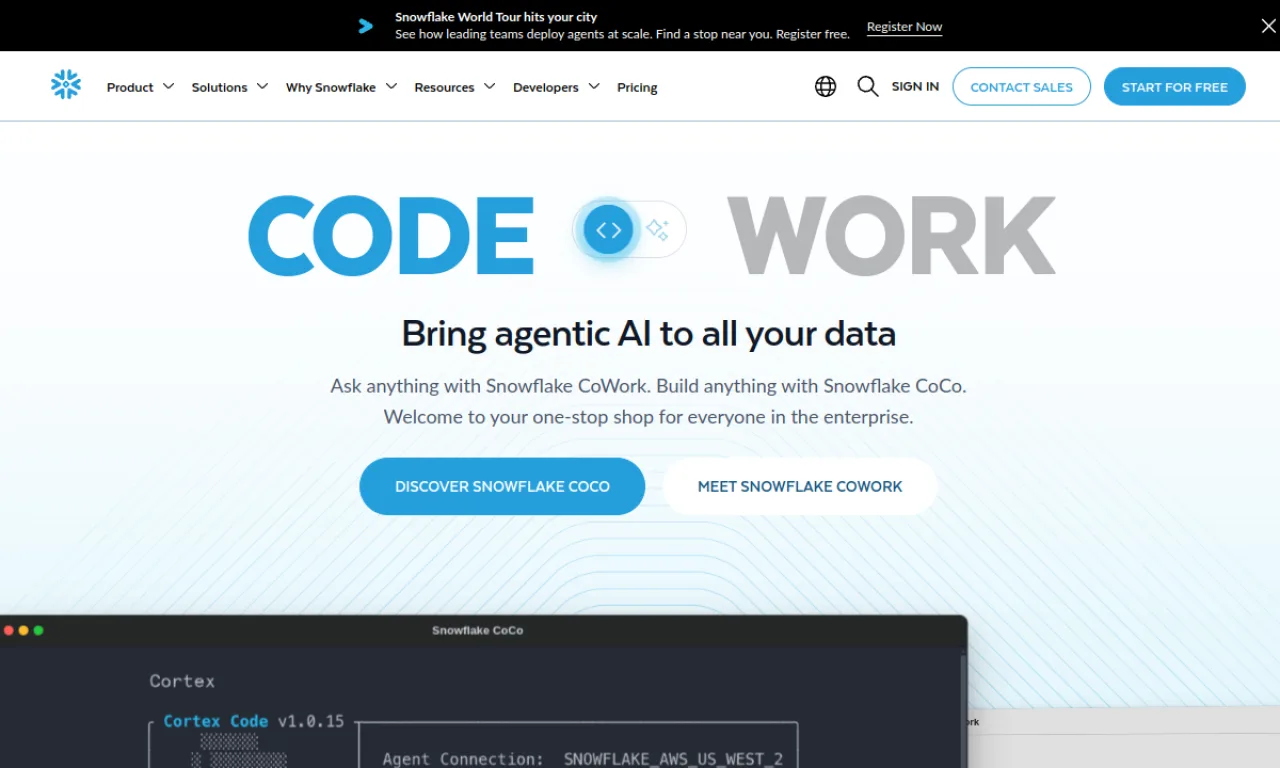Go to the Pricing page
The height and width of the screenshot is (768, 1280).
point(637,88)
